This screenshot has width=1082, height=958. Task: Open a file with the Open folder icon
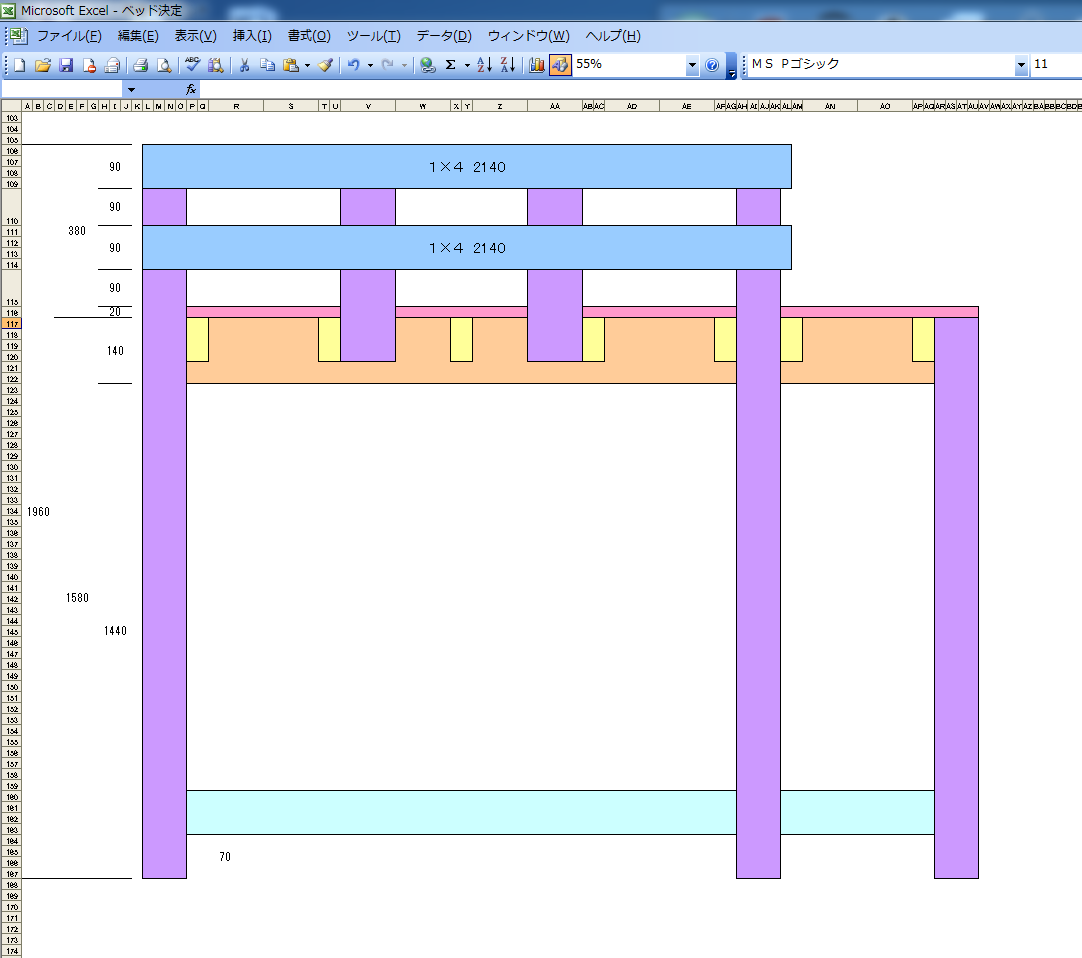click(43, 65)
